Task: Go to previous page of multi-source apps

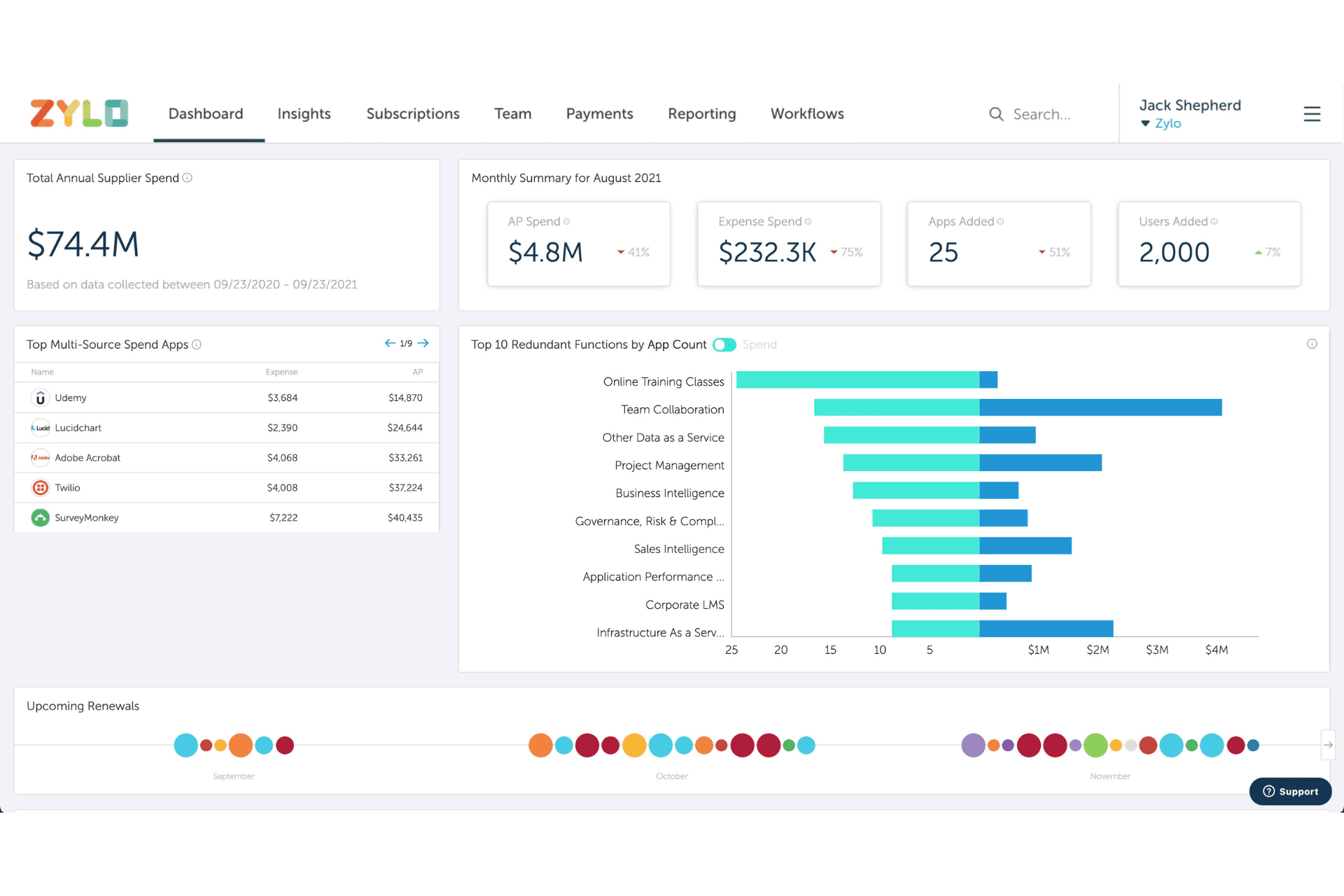Action: (x=390, y=343)
